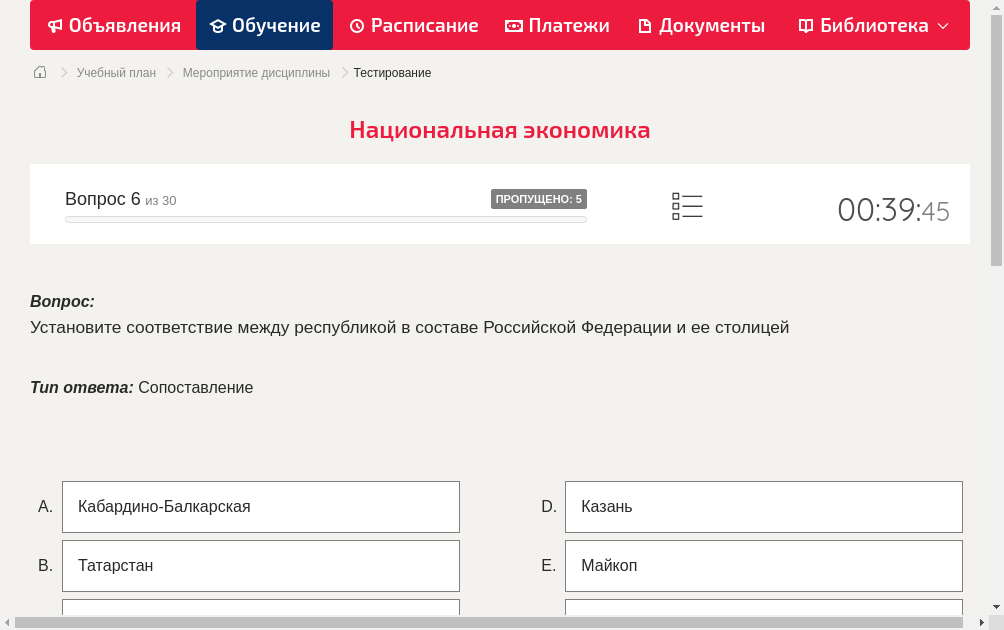Click the question progress bar

point(325,219)
